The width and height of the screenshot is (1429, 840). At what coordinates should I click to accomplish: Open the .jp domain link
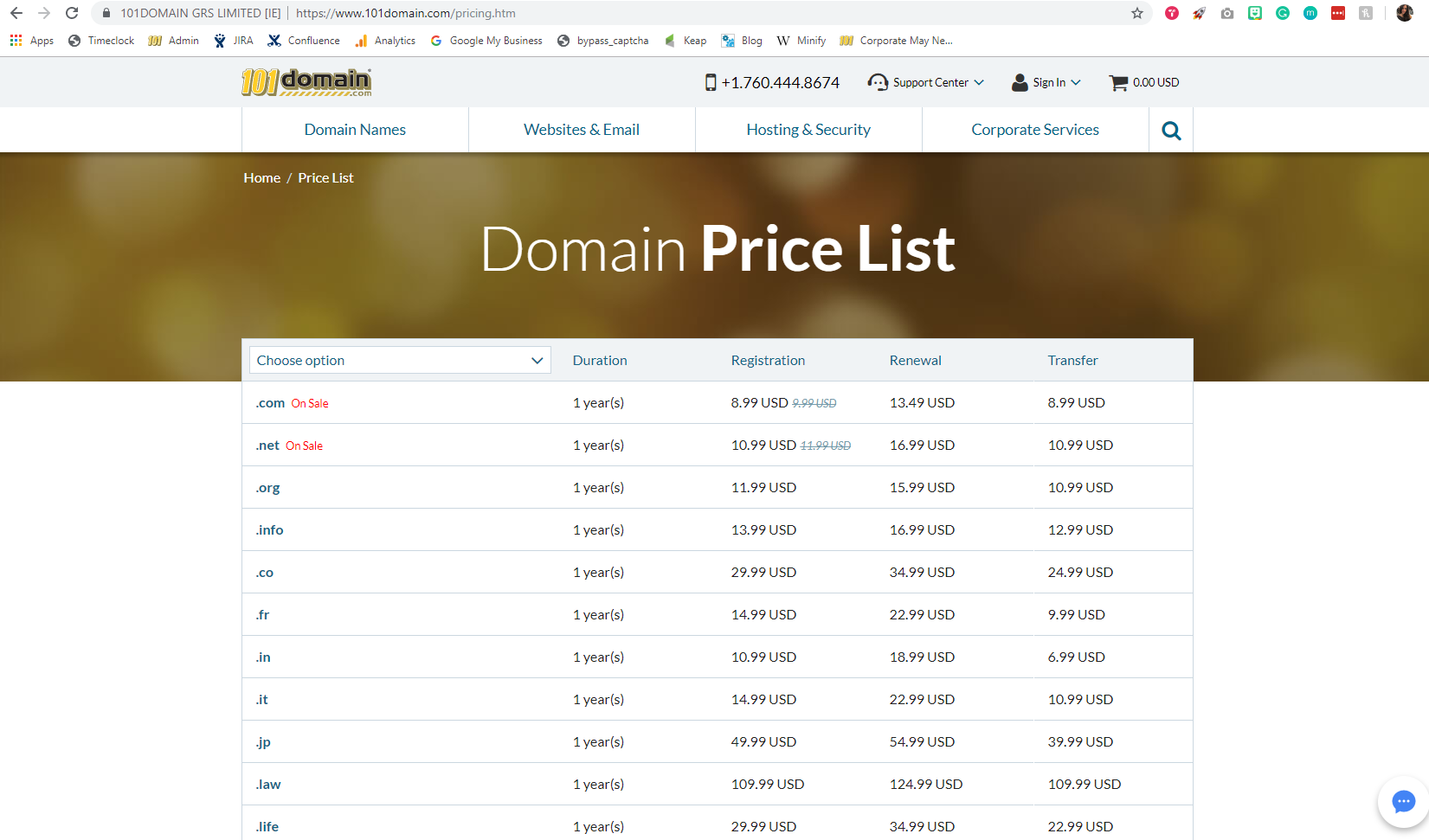[x=263, y=742]
